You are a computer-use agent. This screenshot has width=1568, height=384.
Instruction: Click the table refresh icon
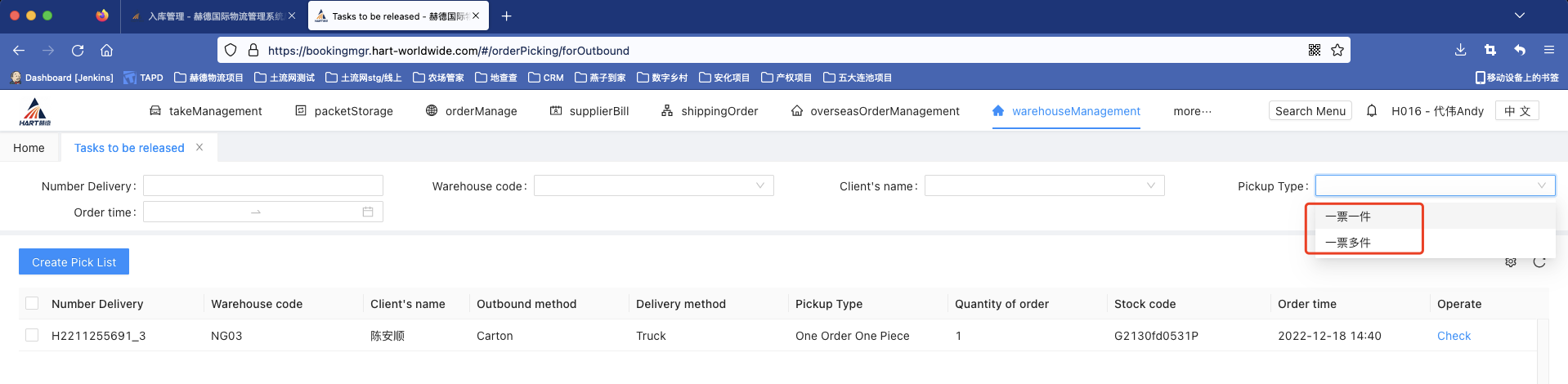[1539, 262]
